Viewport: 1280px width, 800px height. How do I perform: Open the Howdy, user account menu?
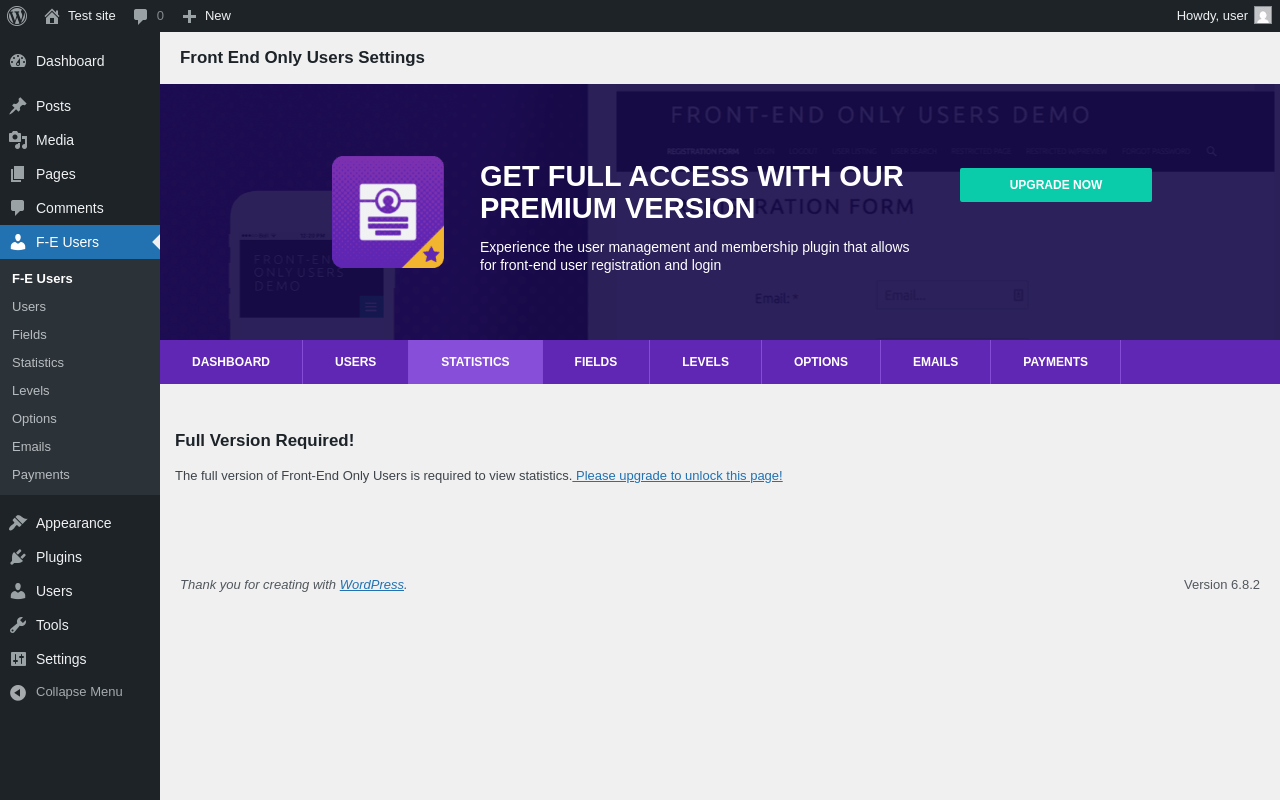point(1224,16)
